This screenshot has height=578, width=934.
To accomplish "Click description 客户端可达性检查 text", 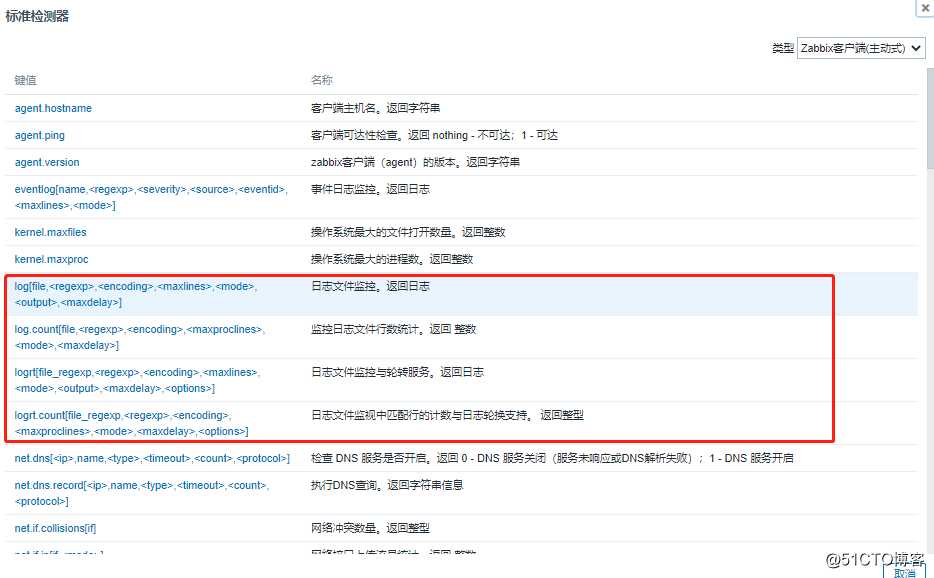I will click(x=434, y=135).
